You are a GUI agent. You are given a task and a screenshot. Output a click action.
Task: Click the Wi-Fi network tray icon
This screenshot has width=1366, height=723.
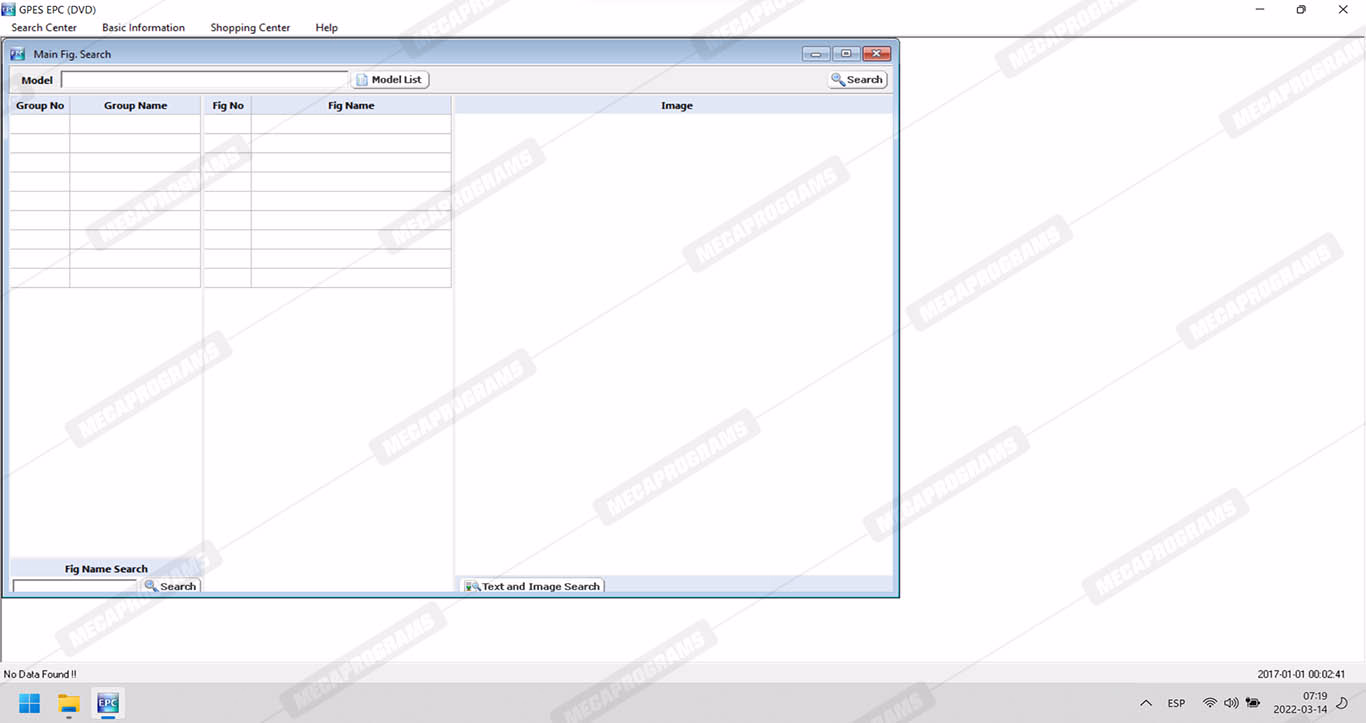pyautogui.click(x=1210, y=704)
